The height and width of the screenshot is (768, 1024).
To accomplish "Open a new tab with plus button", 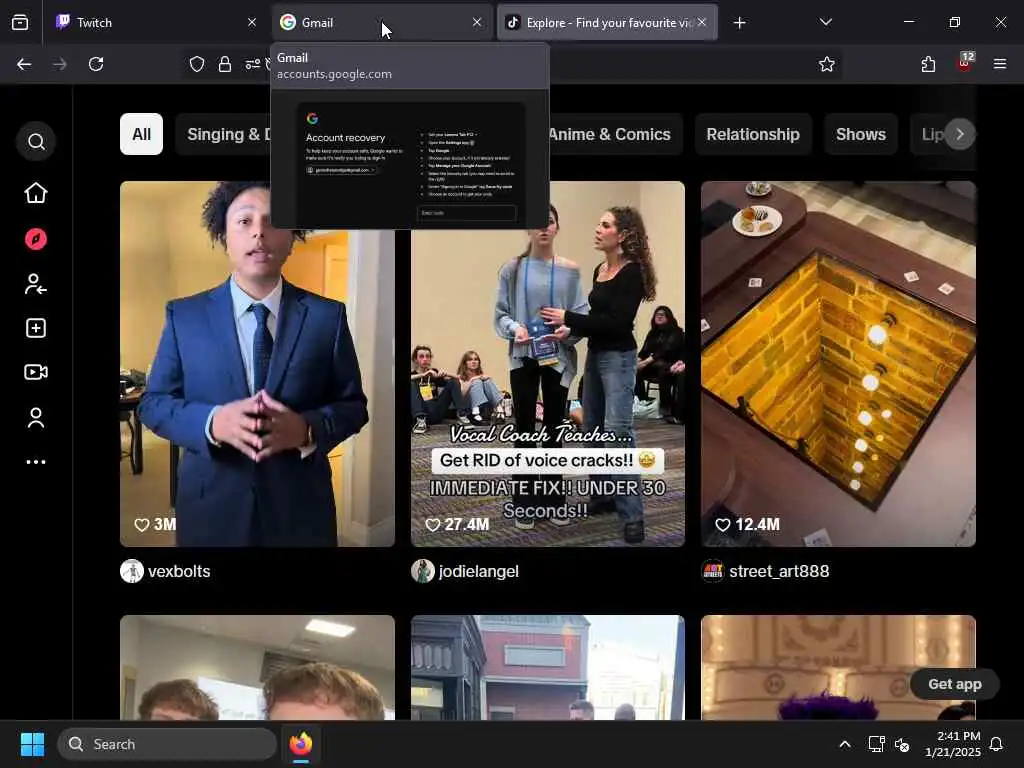I will [739, 23].
